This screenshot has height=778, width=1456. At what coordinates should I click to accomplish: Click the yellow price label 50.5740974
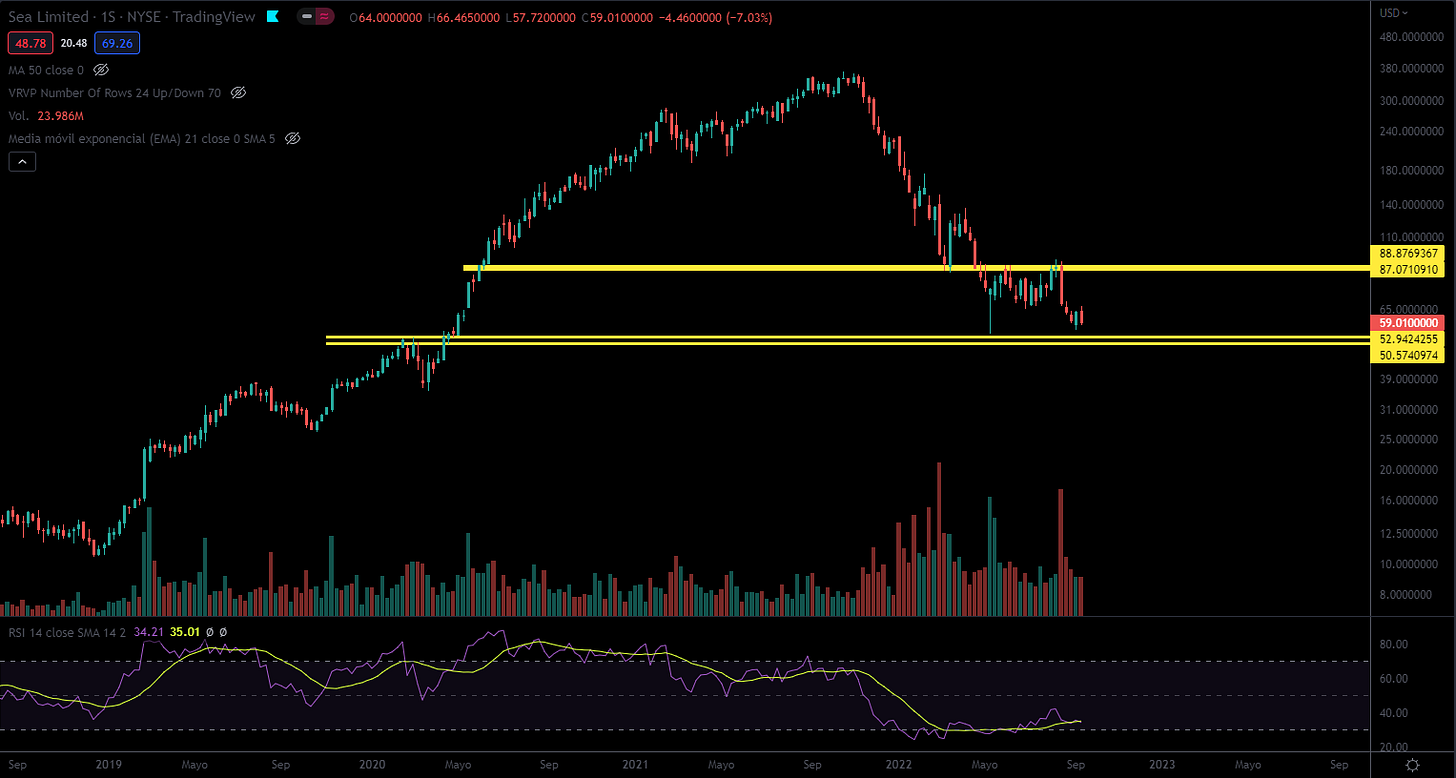1408,355
